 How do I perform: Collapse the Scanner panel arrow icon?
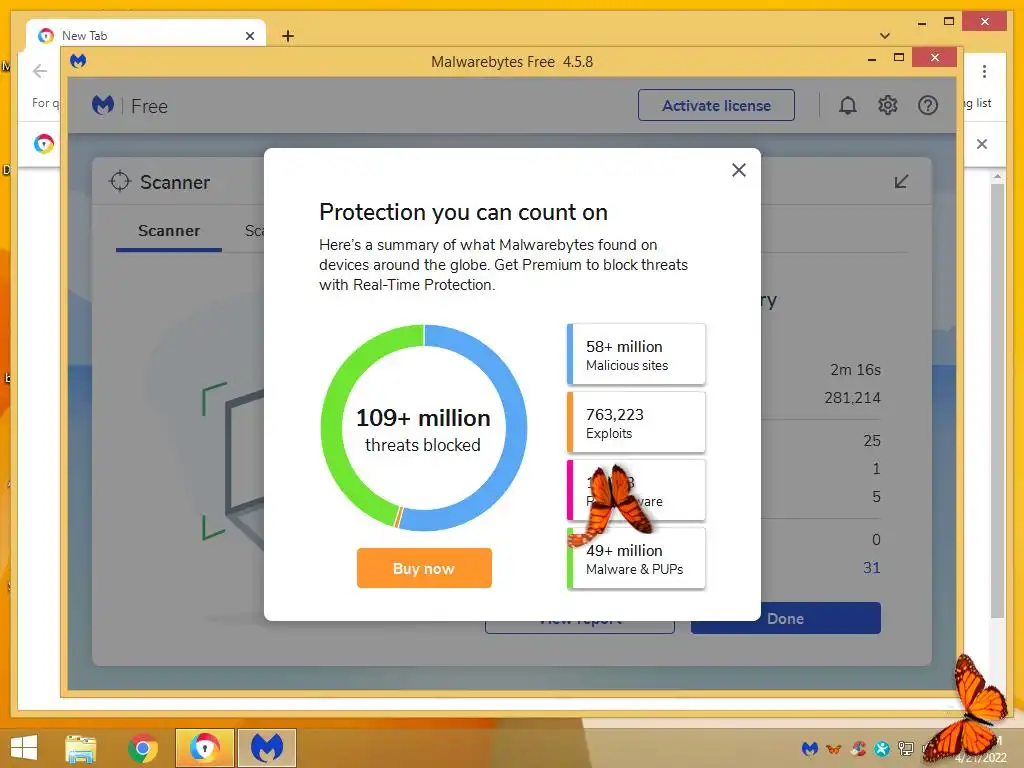point(901,181)
